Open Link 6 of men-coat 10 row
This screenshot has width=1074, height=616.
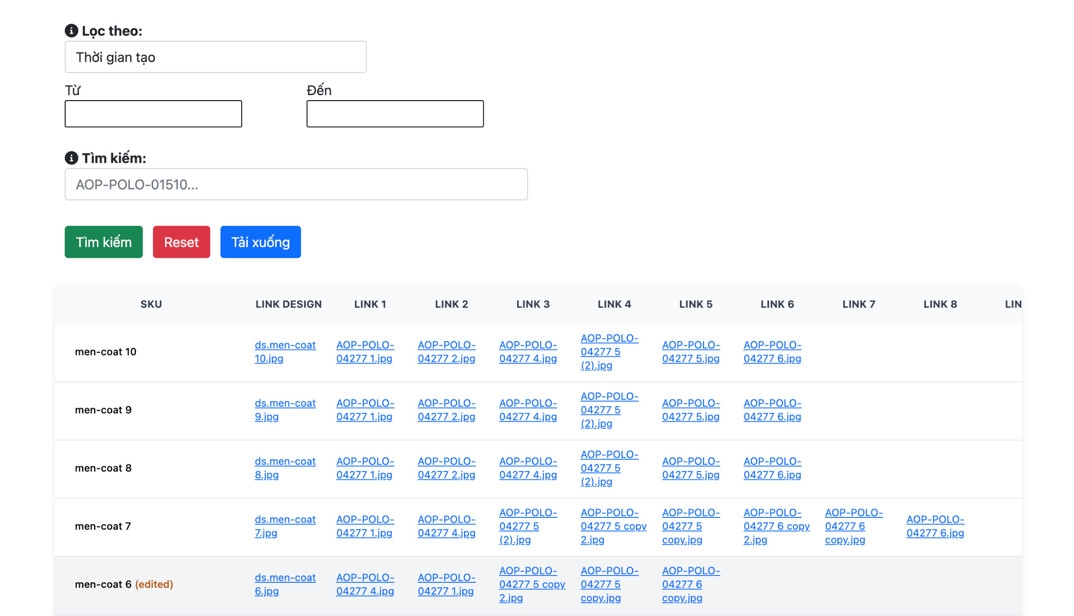click(x=773, y=352)
